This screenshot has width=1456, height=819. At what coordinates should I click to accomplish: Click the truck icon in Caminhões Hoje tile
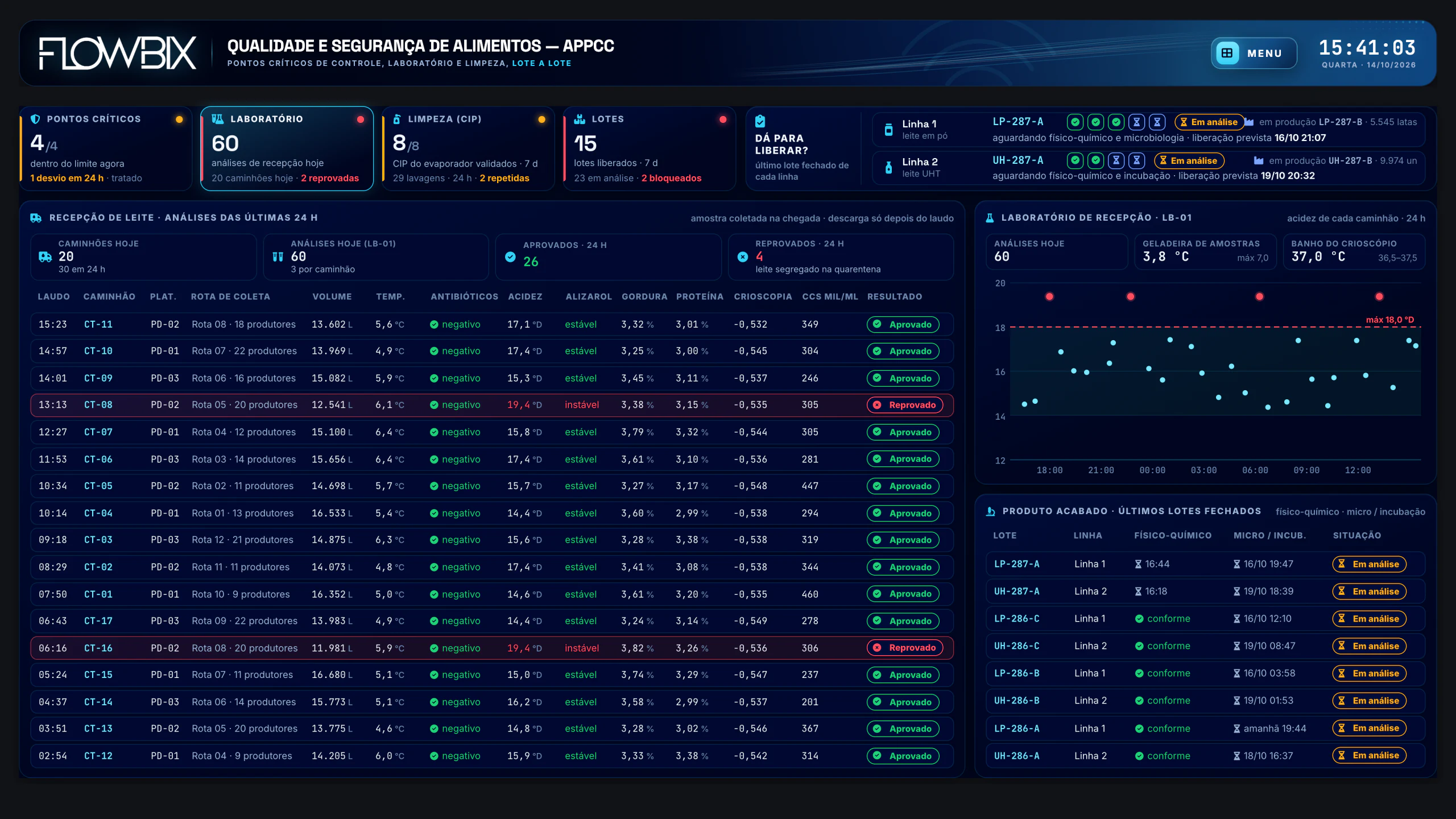(x=45, y=257)
